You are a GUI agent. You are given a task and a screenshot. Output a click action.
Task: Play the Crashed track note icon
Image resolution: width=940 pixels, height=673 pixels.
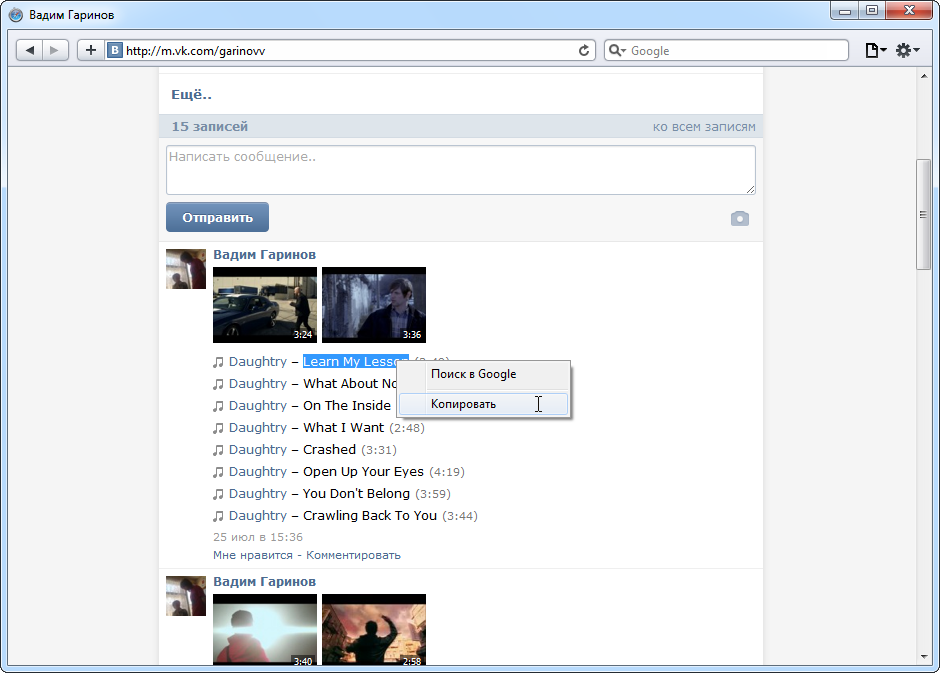218,450
